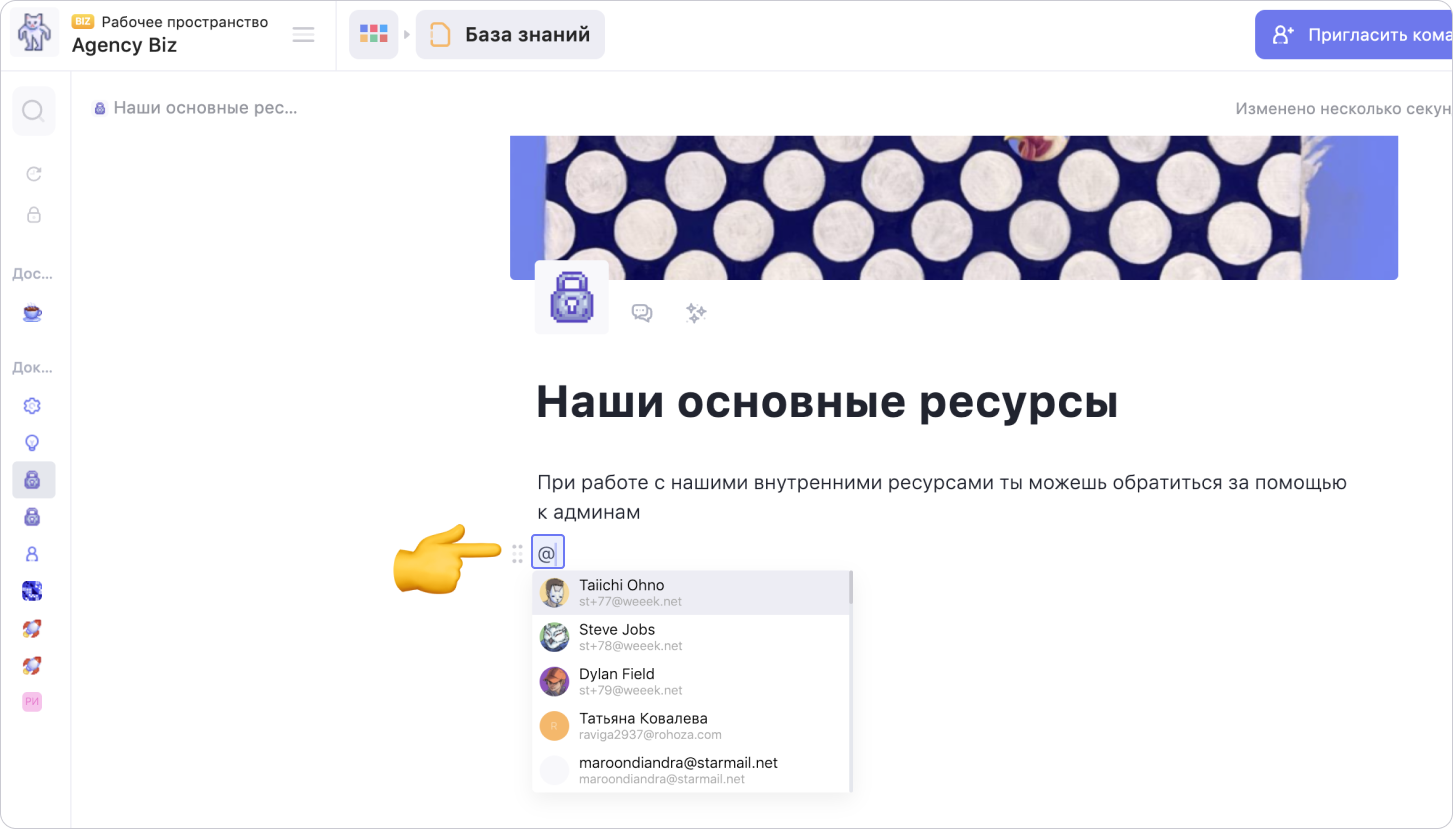
Task: Select Steve Jobs from mention list
Action: click(690, 637)
